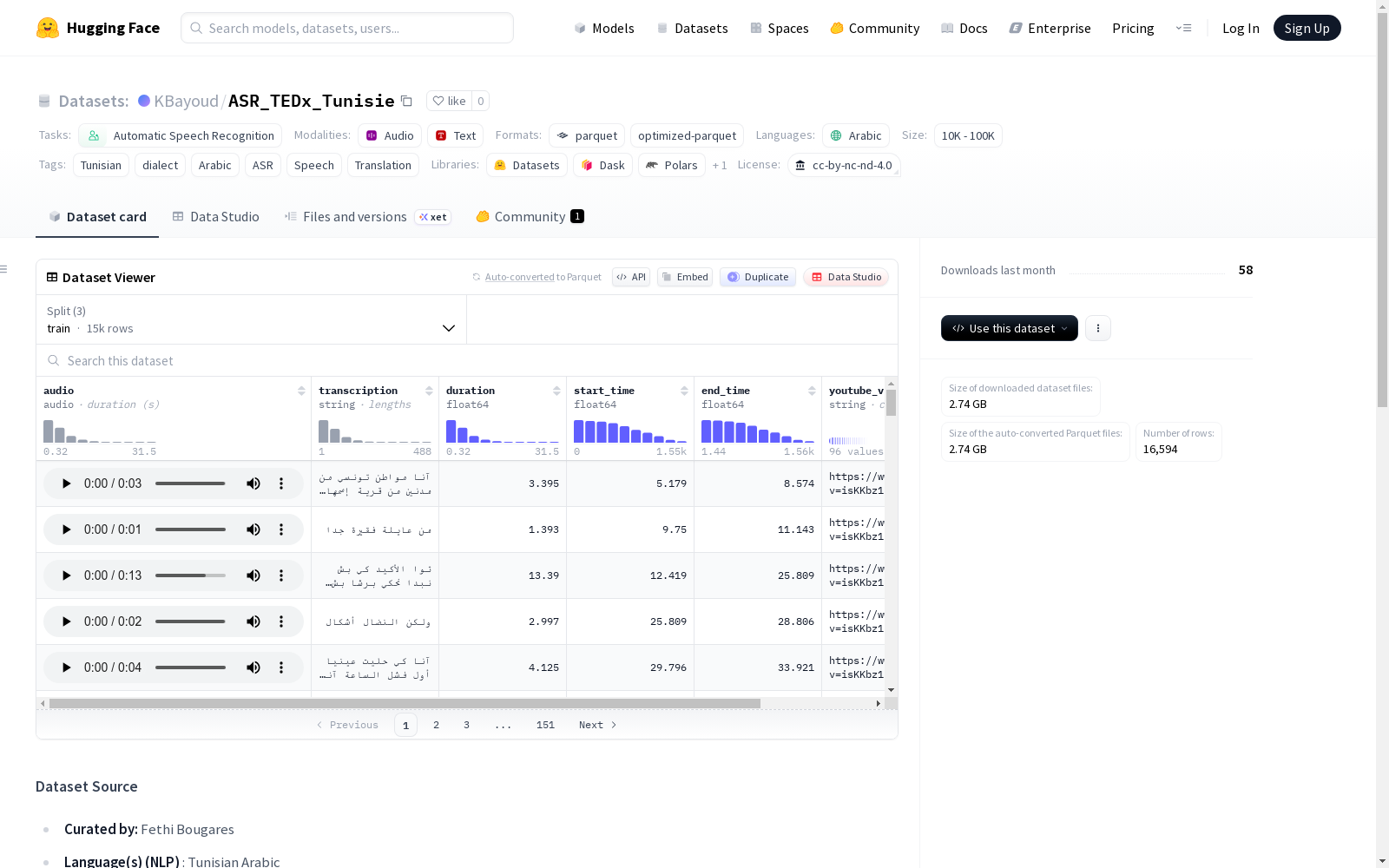Play the 0:13 audio clip
Viewport: 1389px width, 868px height.
[x=66, y=575]
